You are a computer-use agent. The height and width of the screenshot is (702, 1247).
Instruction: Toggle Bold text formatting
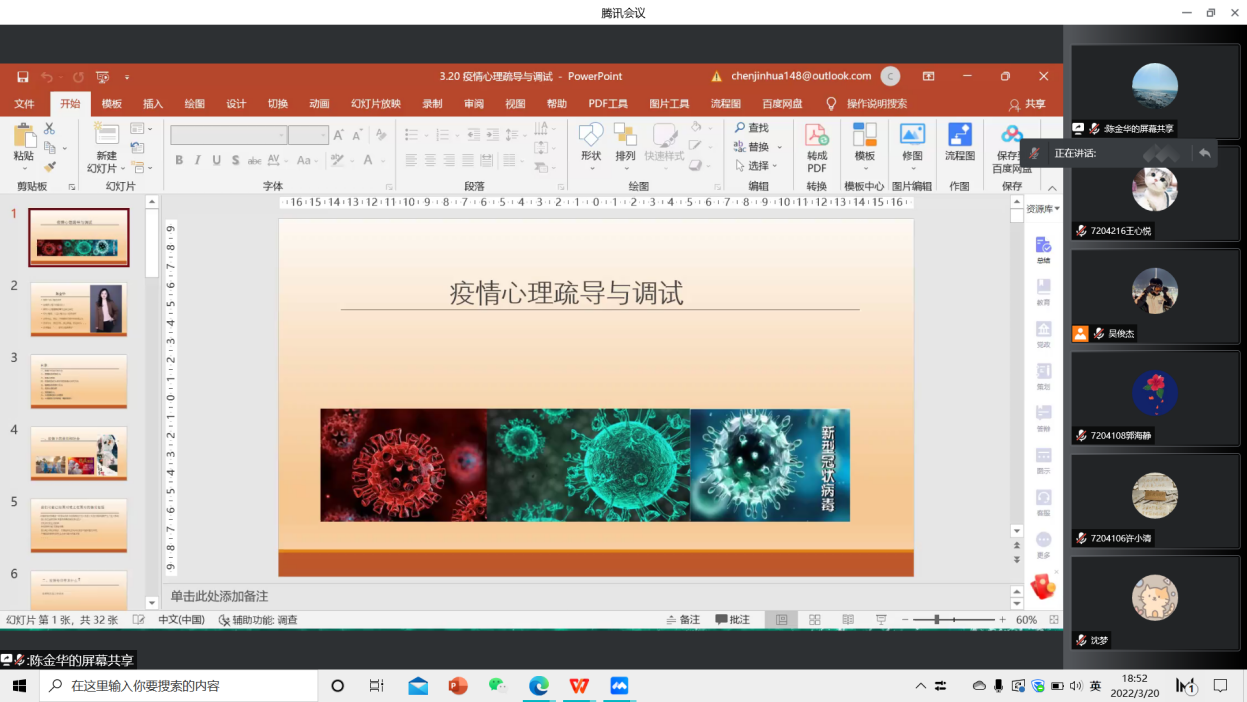pyautogui.click(x=179, y=160)
